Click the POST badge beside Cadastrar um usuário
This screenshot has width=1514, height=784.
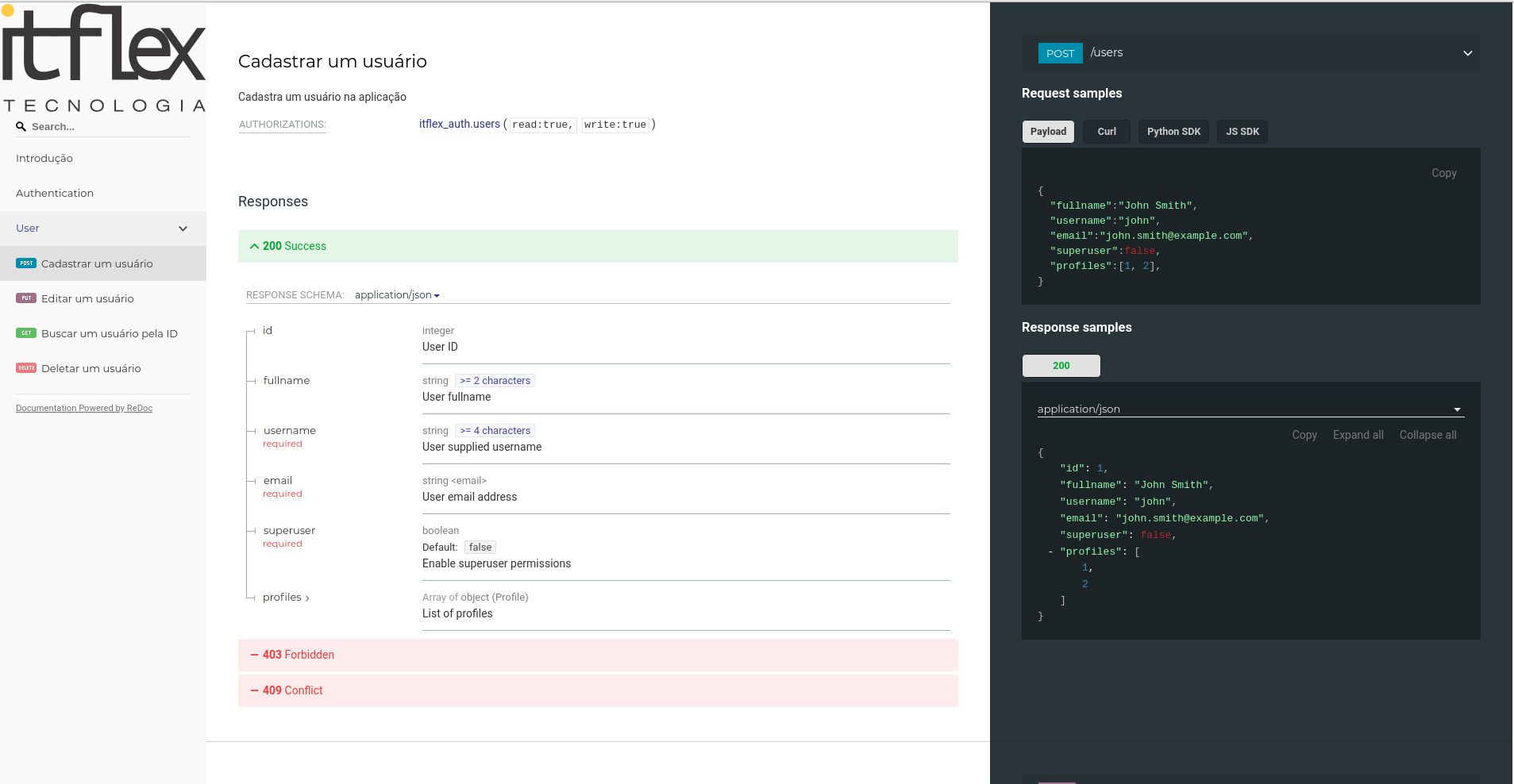[x=26, y=263]
